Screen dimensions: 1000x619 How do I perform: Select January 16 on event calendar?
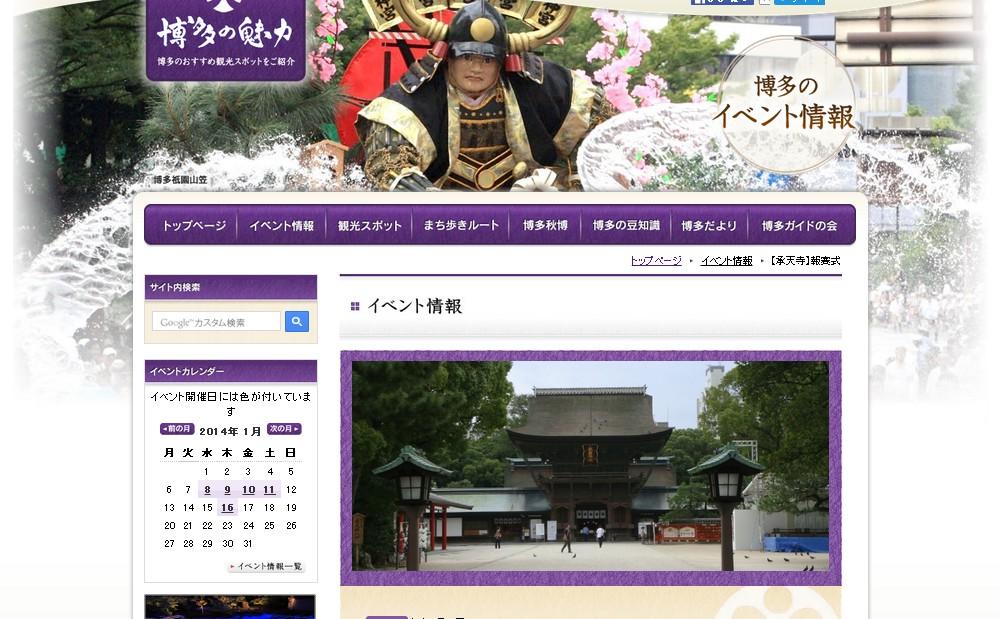[228, 508]
